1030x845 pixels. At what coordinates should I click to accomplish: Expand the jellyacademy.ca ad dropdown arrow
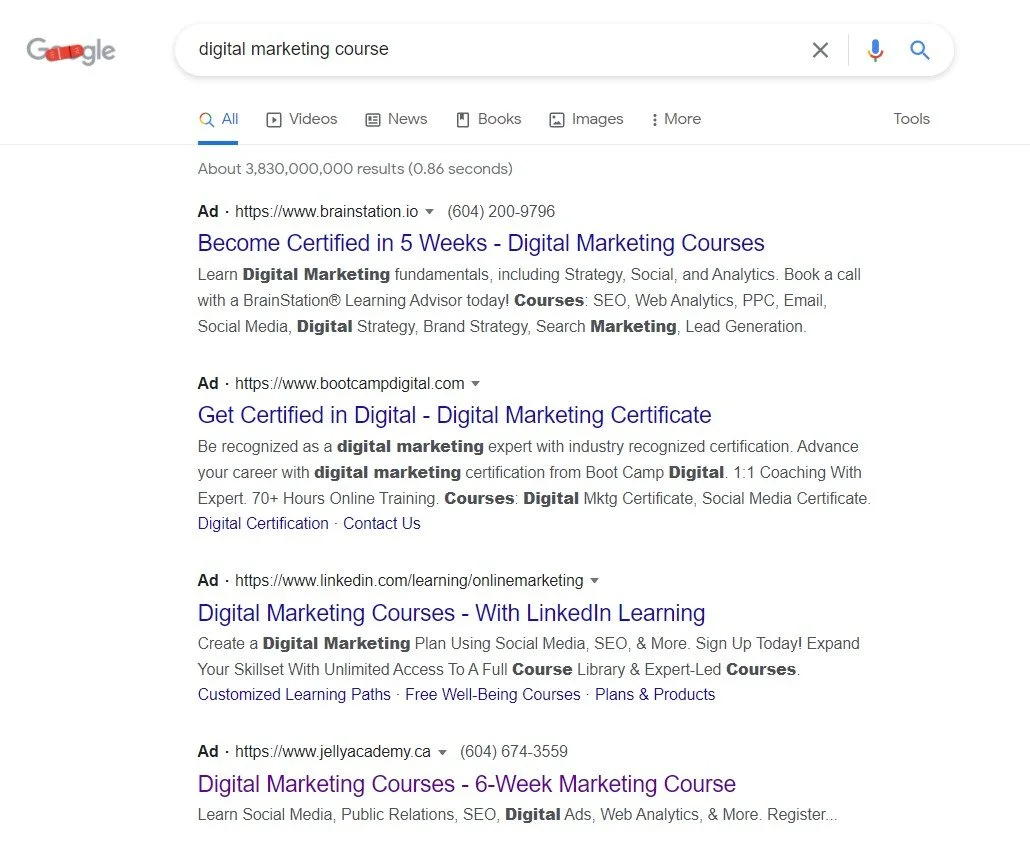click(443, 752)
